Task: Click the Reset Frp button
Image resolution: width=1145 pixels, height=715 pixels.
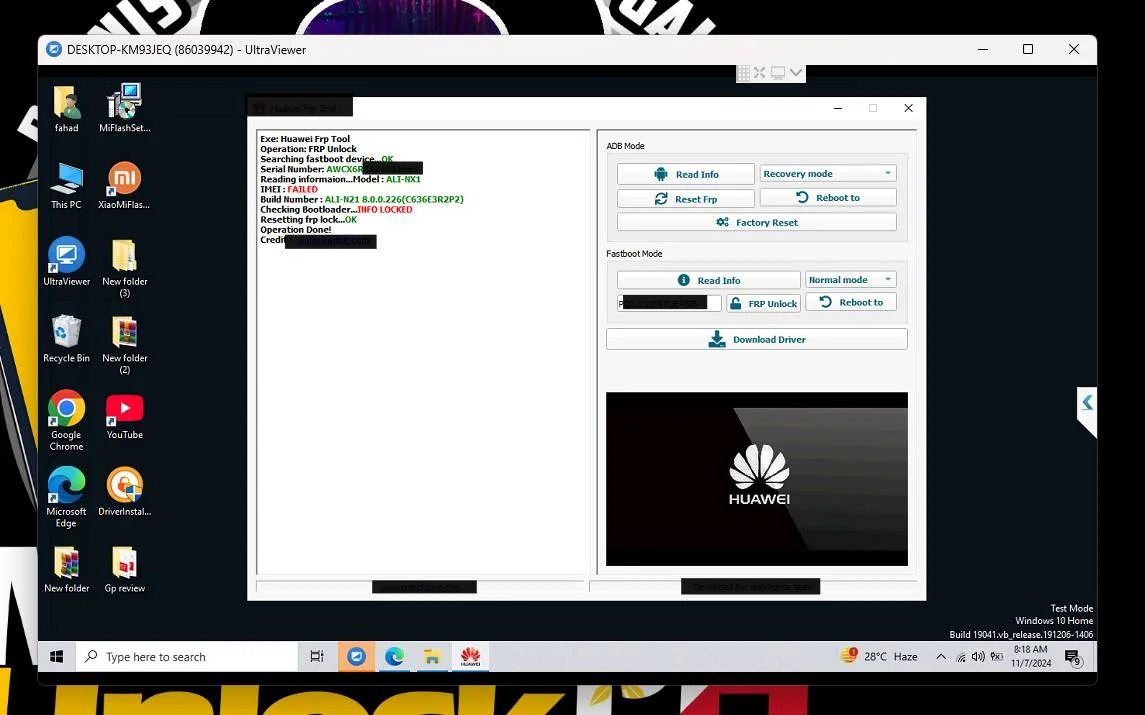Action: [x=685, y=199]
